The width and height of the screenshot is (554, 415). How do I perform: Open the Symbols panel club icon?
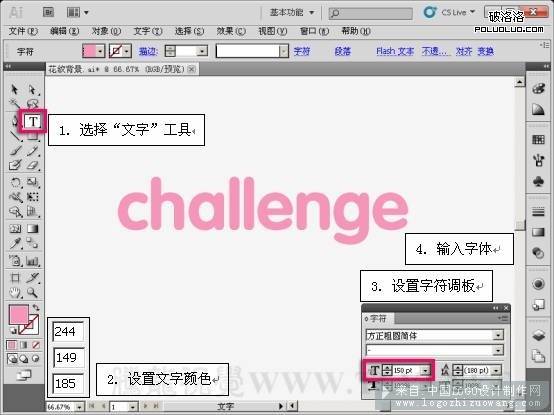point(538,182)
